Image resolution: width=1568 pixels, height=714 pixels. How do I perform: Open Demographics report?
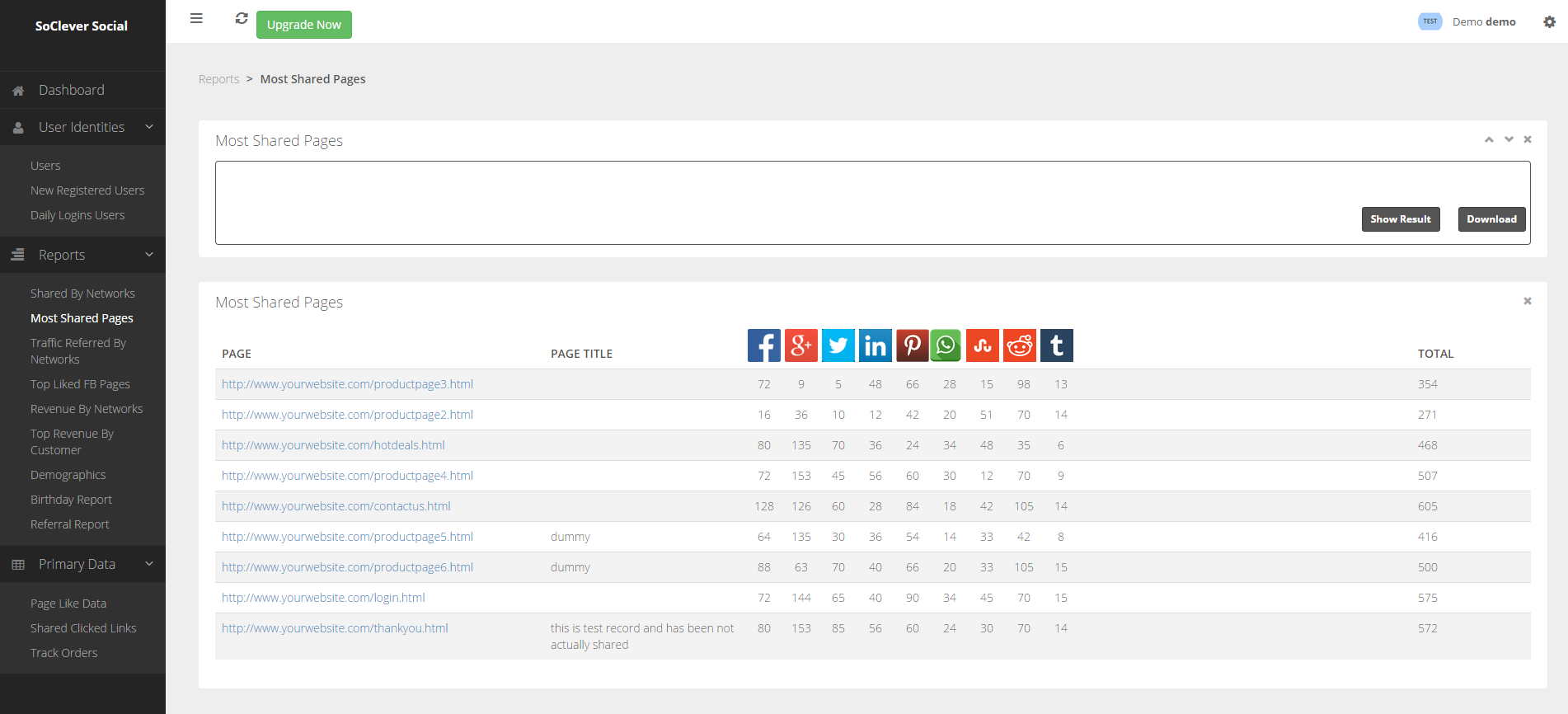pyautogui.click(x=68, y=475)
